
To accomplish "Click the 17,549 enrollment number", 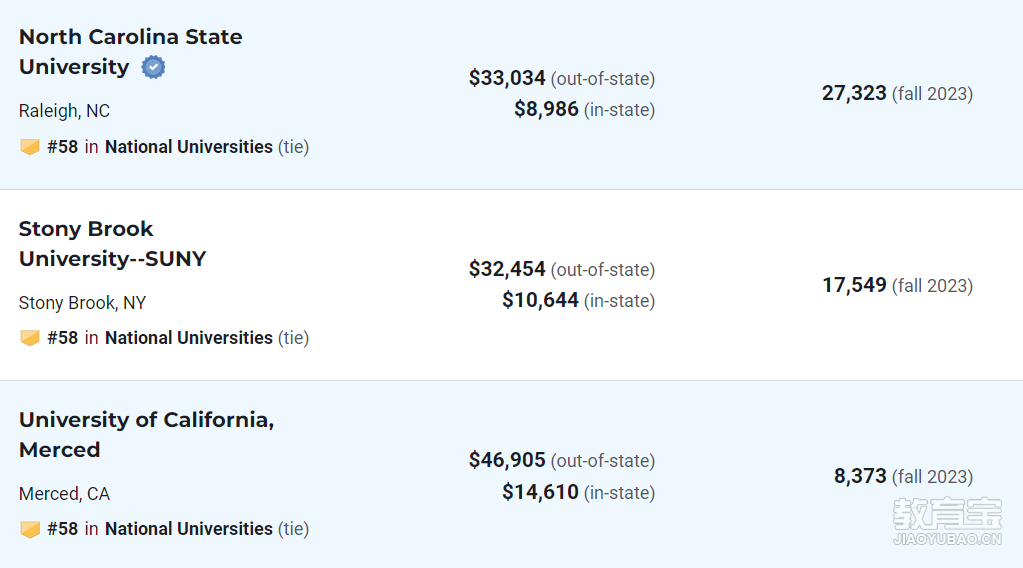I will coord(854,285).
